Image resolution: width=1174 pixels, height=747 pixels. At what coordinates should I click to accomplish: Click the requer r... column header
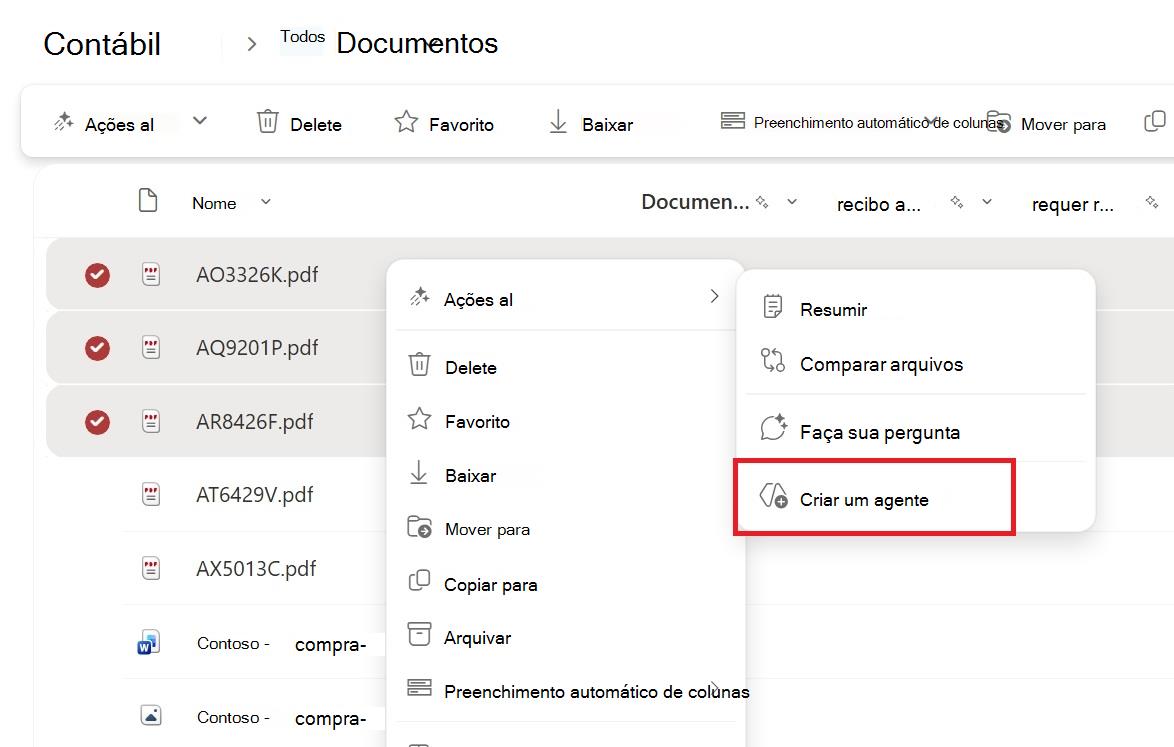tap(1072, 204)
